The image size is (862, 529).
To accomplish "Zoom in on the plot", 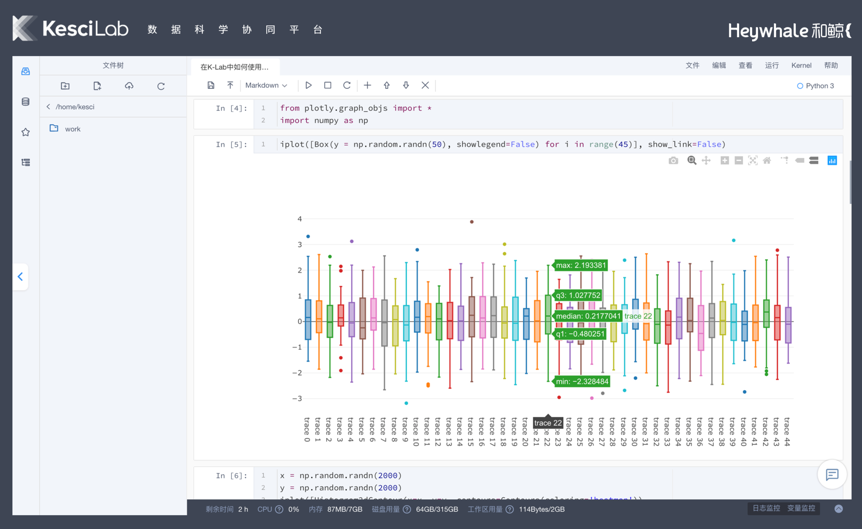I will pyautogui.click(x=725, y=161).
